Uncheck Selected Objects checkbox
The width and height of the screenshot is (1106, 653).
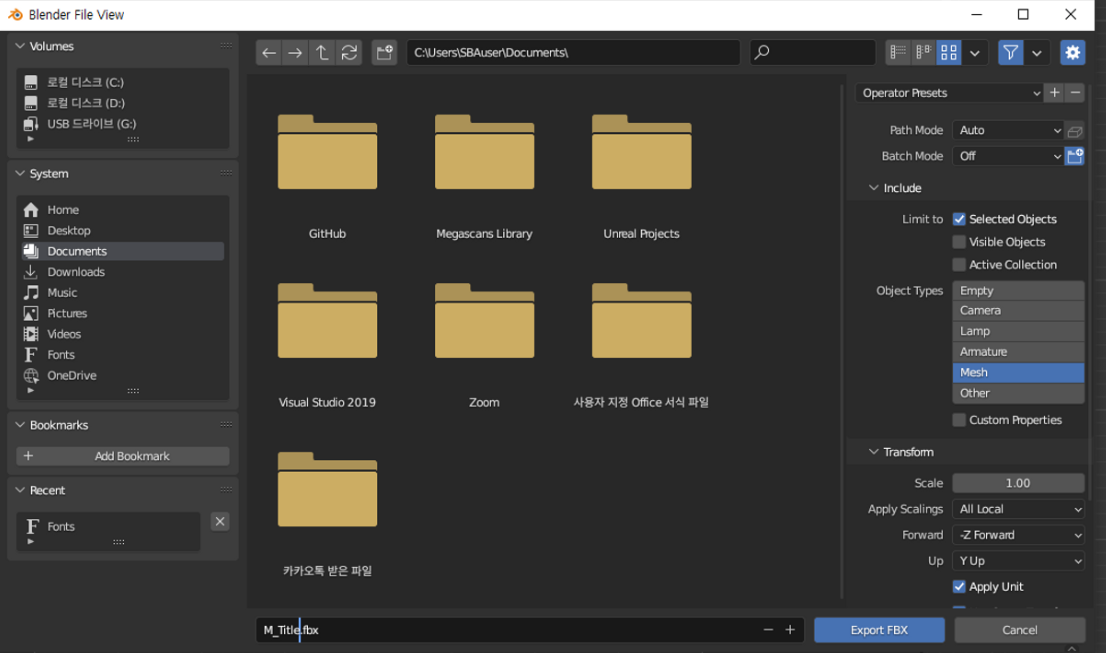tap(959, 219)
